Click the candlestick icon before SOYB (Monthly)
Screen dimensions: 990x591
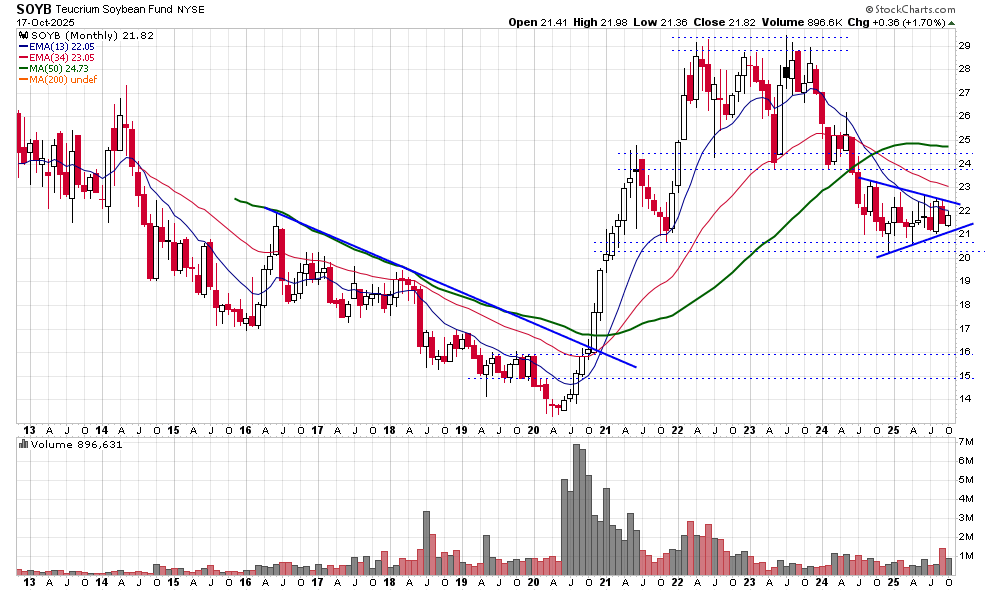coord(24,36)
